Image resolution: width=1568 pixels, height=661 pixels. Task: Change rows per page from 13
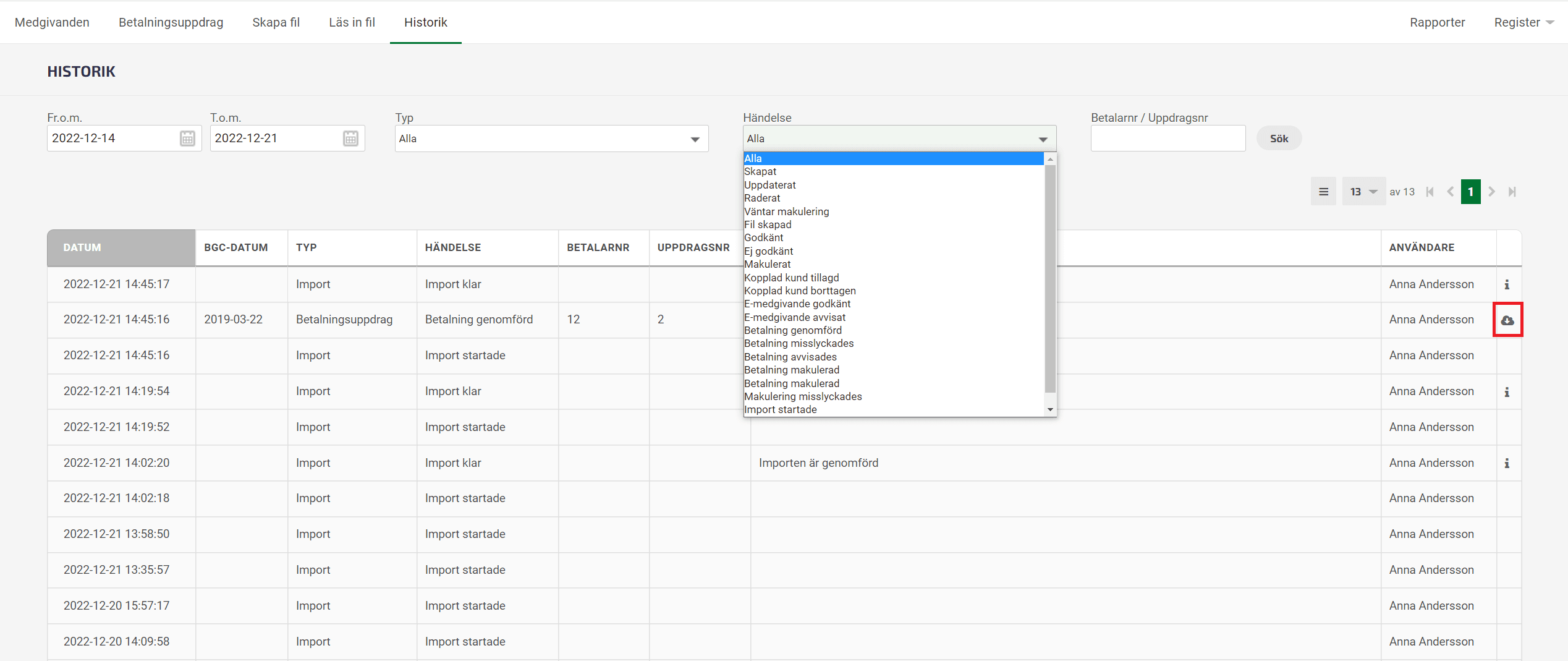click(x=1363, y=192)
